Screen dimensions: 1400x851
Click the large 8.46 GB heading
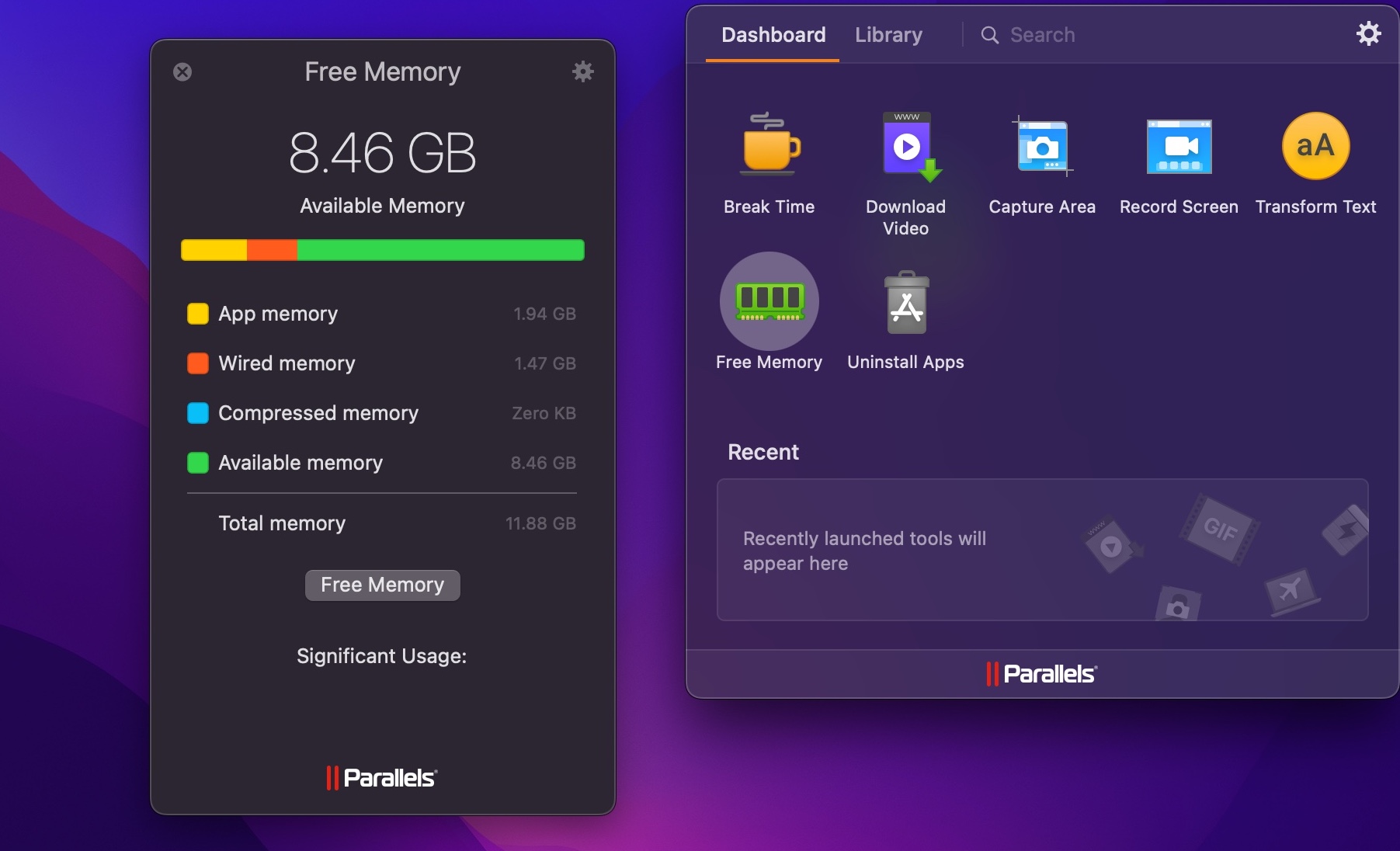click(383, 153)
